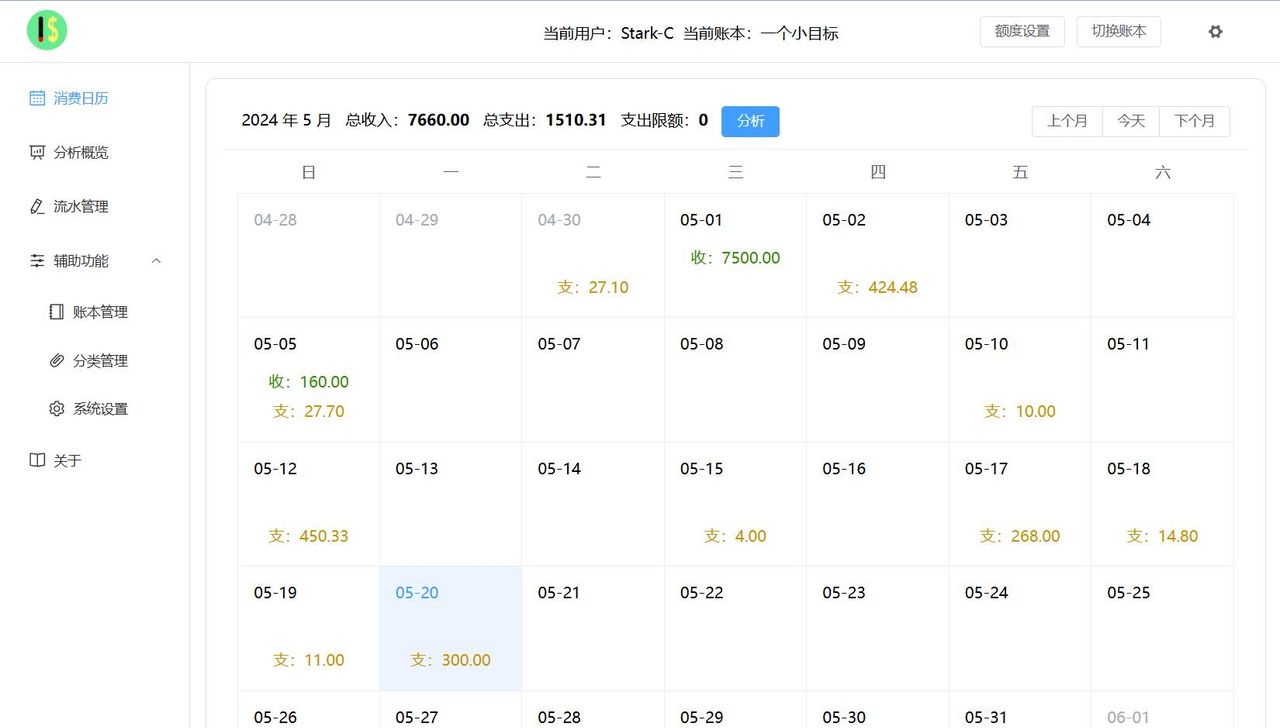The height and width of the screenshot is (728, 1280).
Task: Click the paperclip icon beside 分类管理
Action: pos(57,360)
